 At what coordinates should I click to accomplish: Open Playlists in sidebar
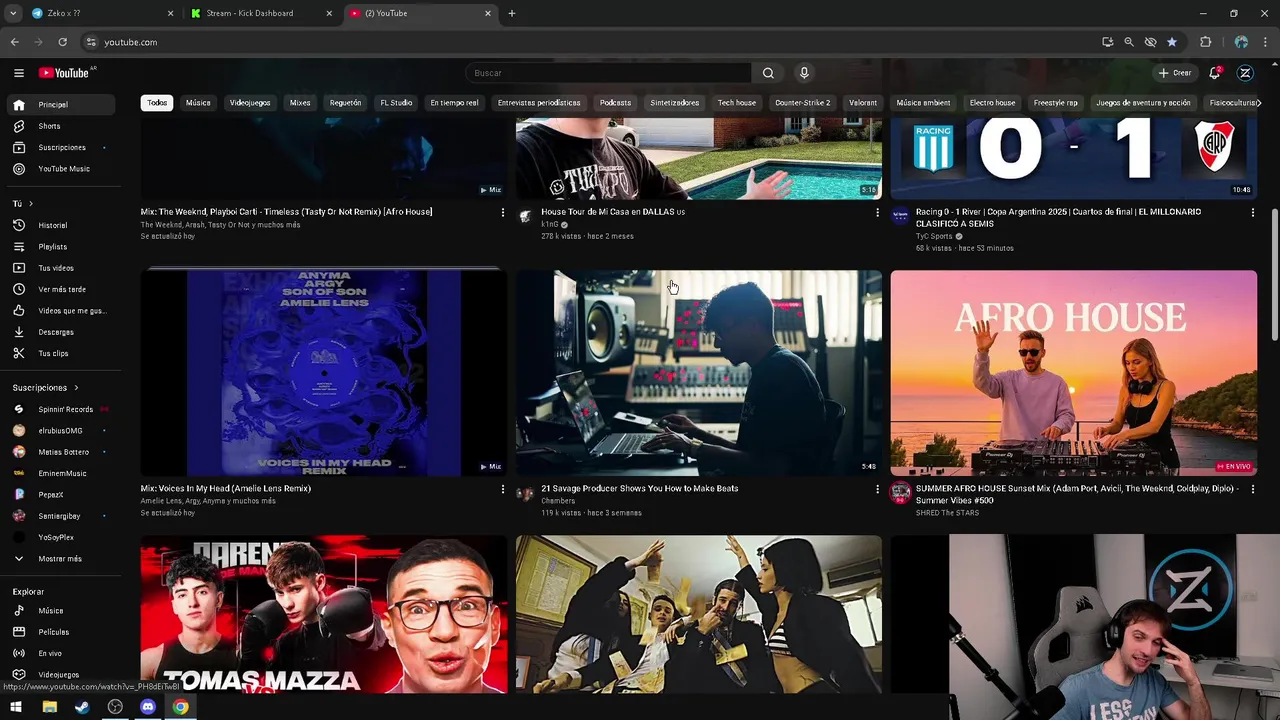[60, 247]
